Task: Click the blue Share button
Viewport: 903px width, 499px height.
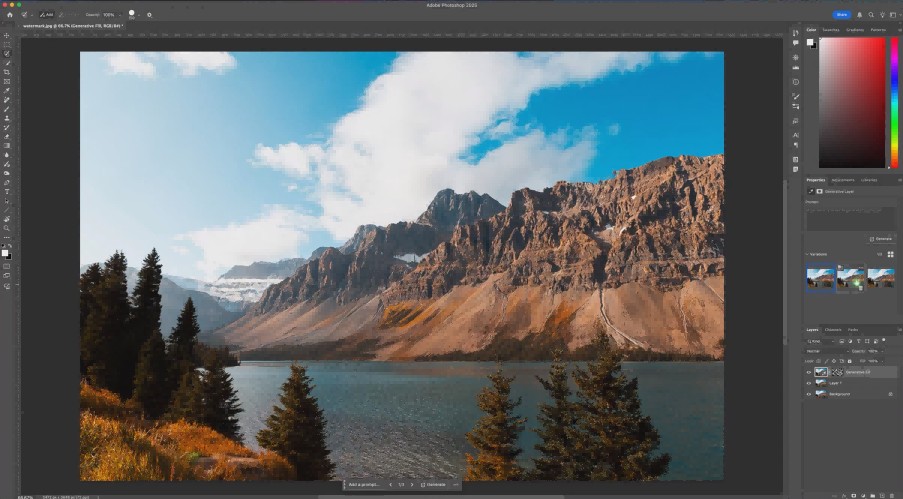Action: (841, 14)
